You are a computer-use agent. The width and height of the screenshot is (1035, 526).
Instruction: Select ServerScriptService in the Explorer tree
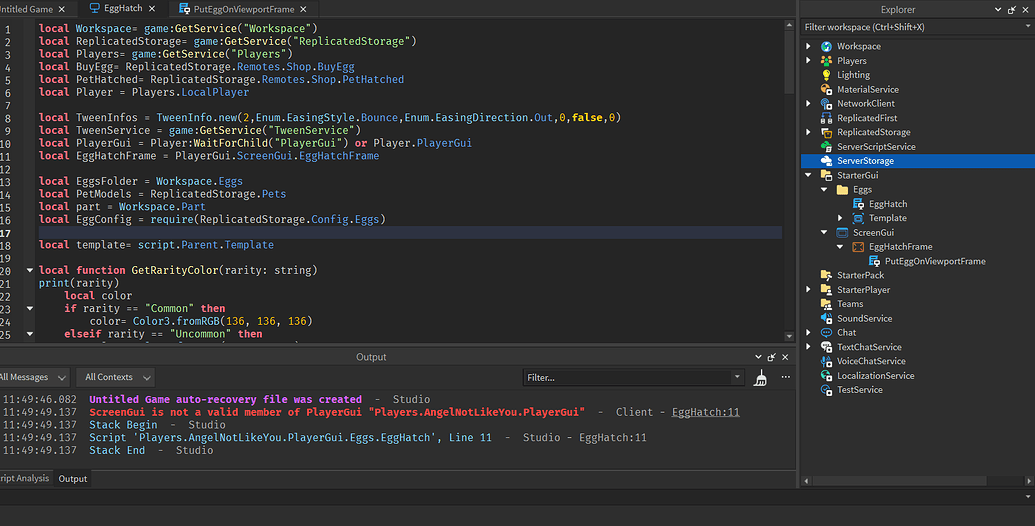tap(876, 147)
